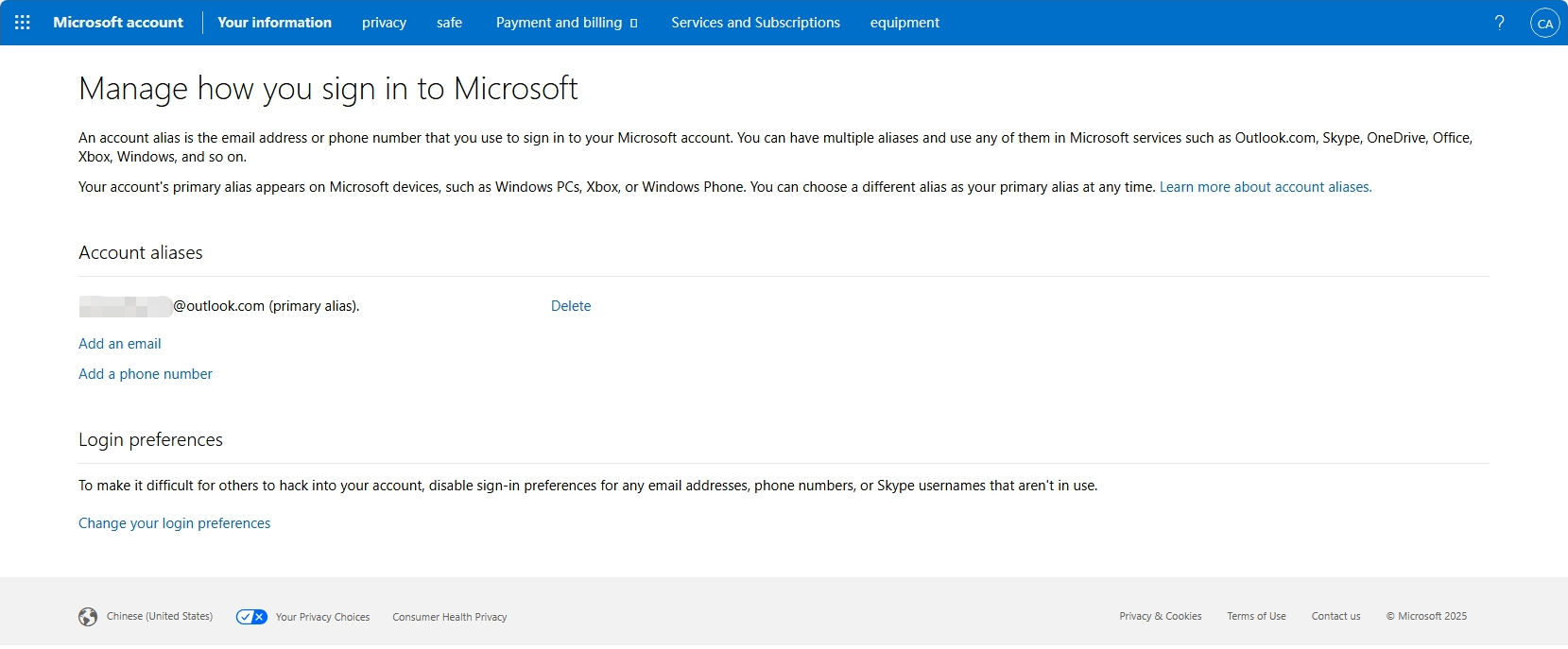Click the Your Privacy Choices toggle icon

251,617
